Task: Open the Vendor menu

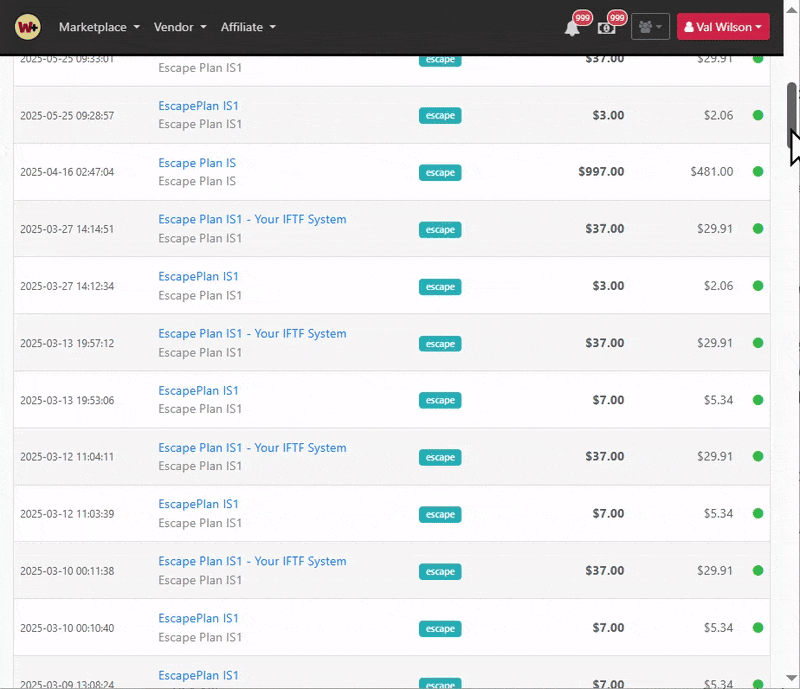Action: click(x=180, y=27)
